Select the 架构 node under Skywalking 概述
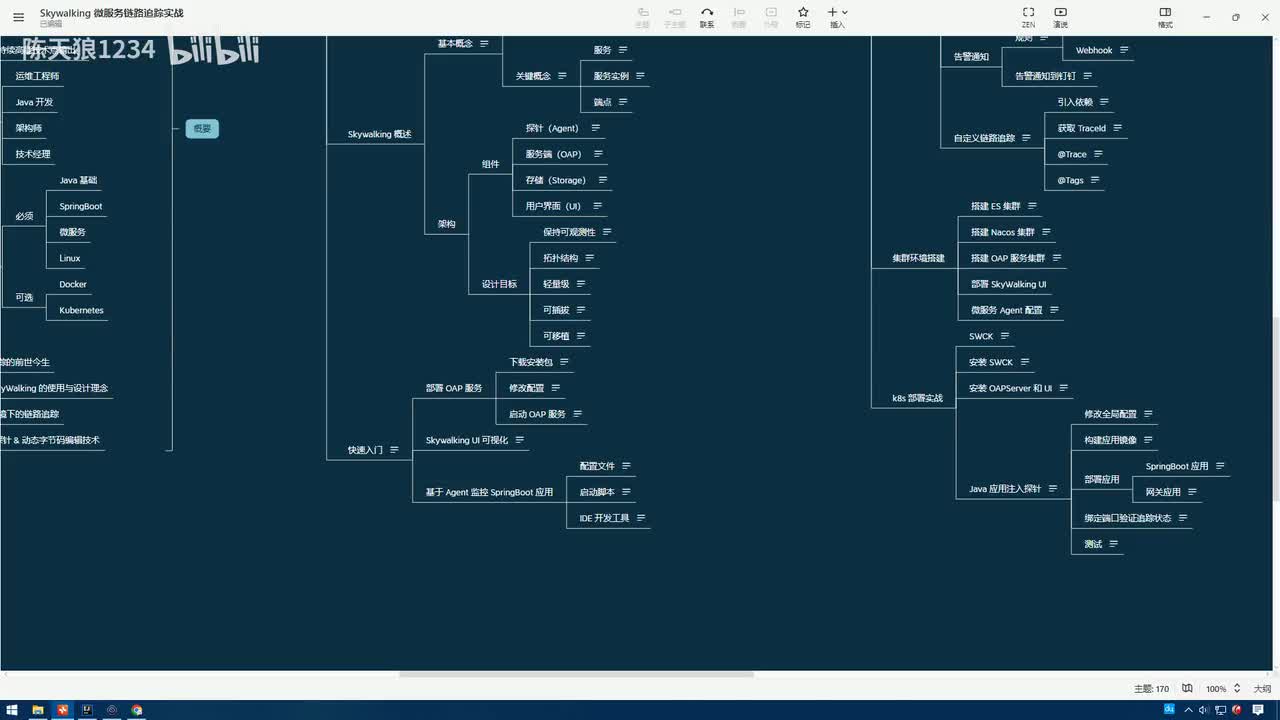The height and width of the screenshot is (720, 1280). click(446, 224)
